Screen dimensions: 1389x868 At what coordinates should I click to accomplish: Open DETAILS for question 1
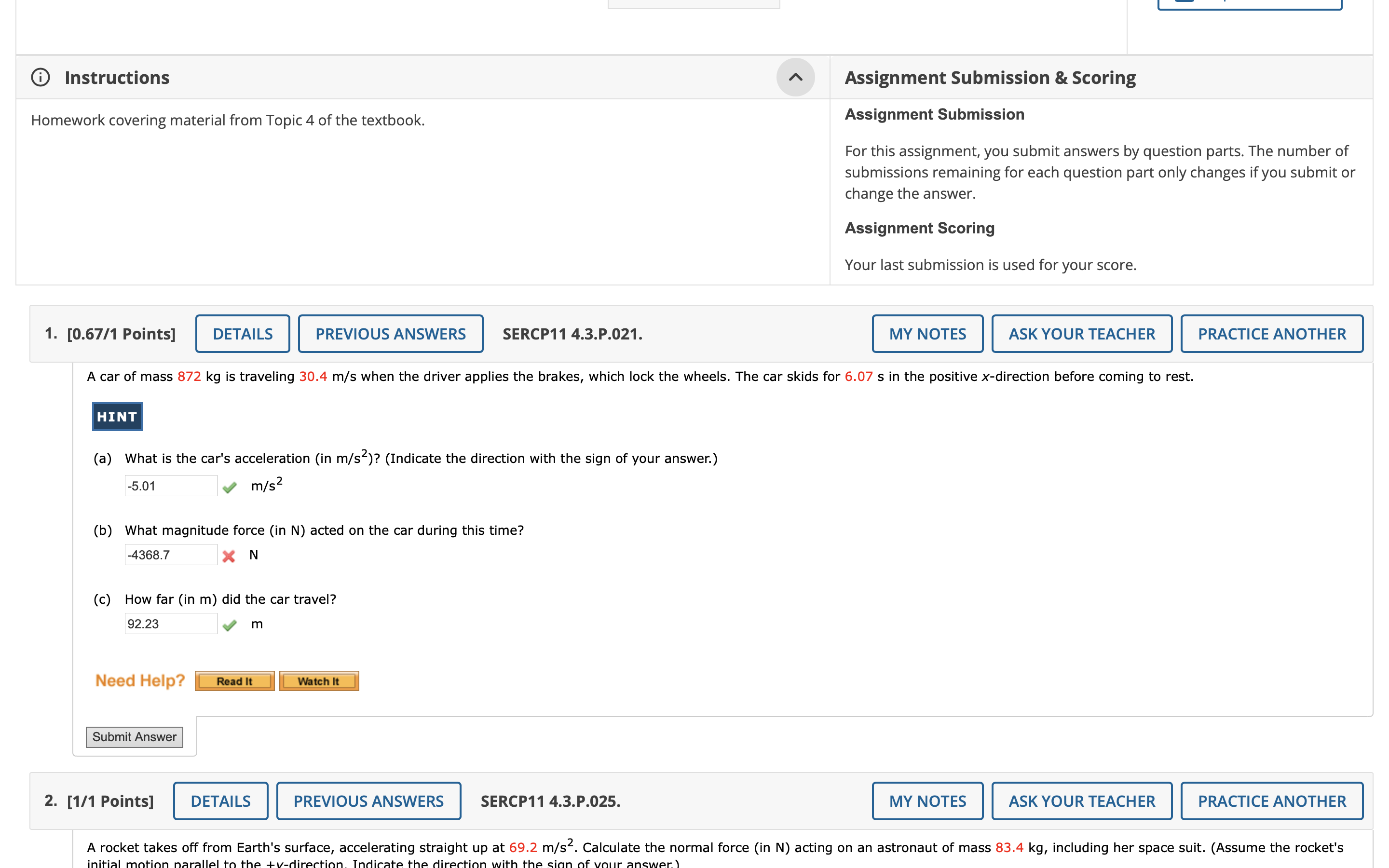point(242,334)
